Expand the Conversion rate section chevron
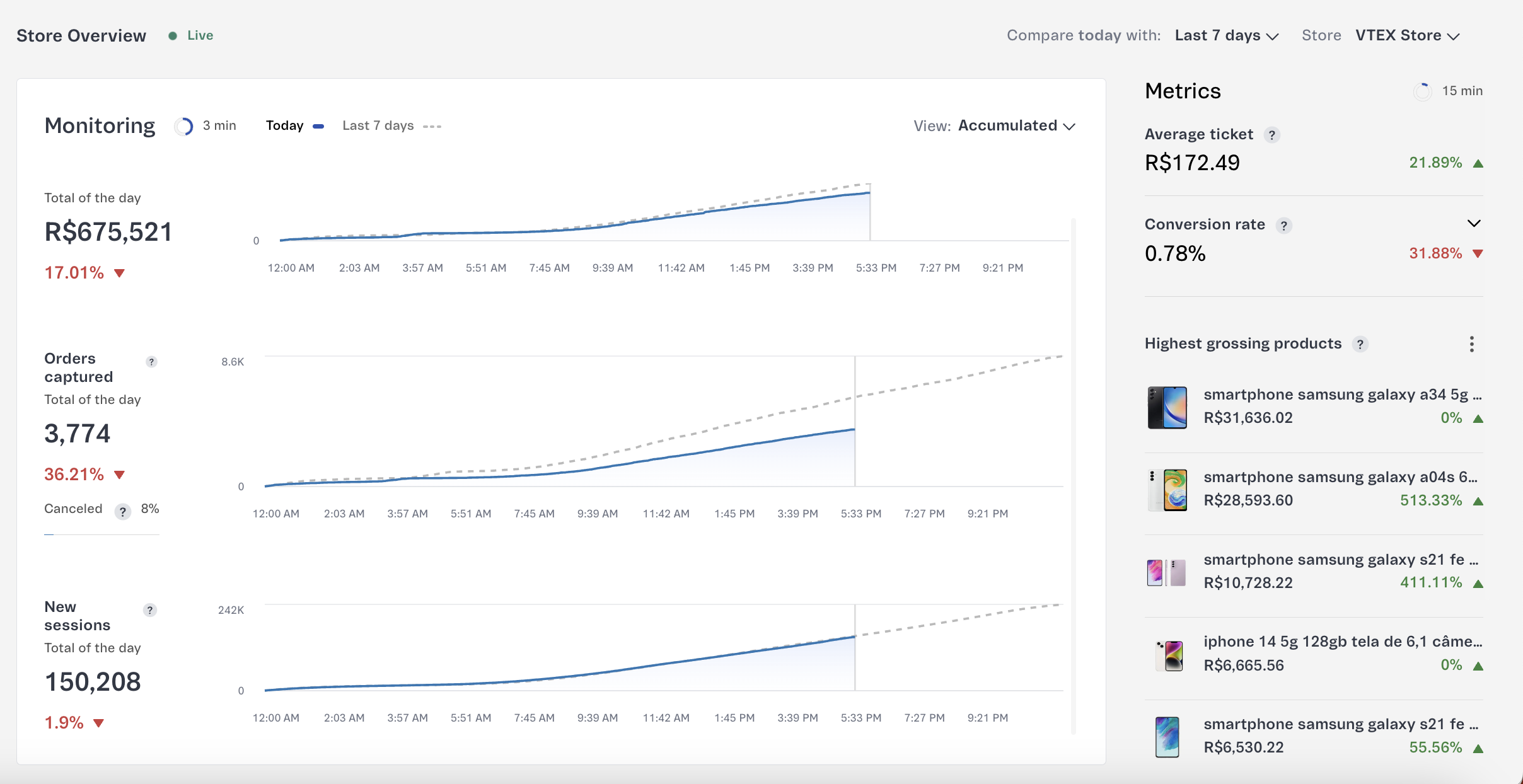 (x=1474, y=224)
